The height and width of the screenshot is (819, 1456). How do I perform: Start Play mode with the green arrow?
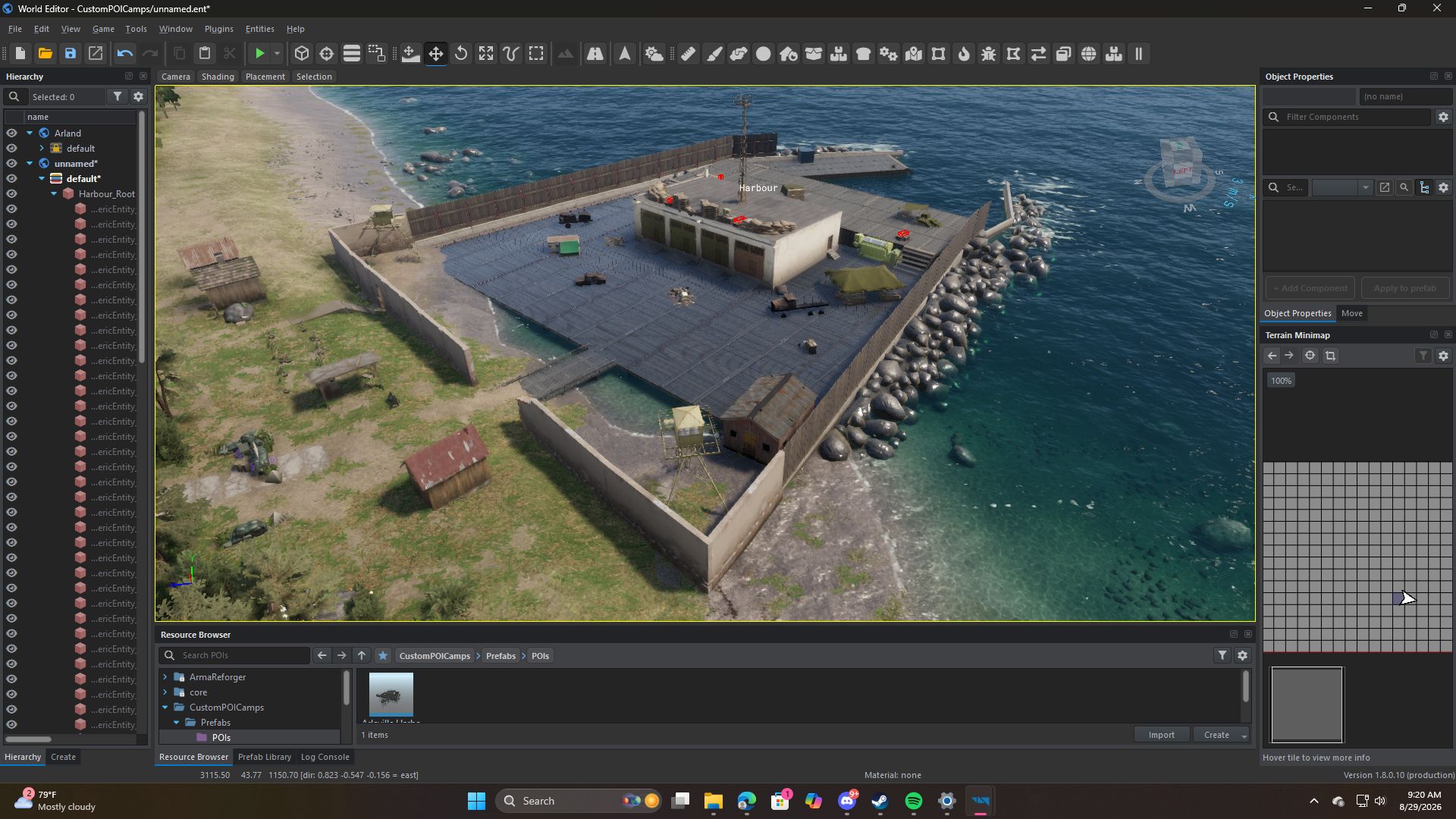(x=260, y=54)
